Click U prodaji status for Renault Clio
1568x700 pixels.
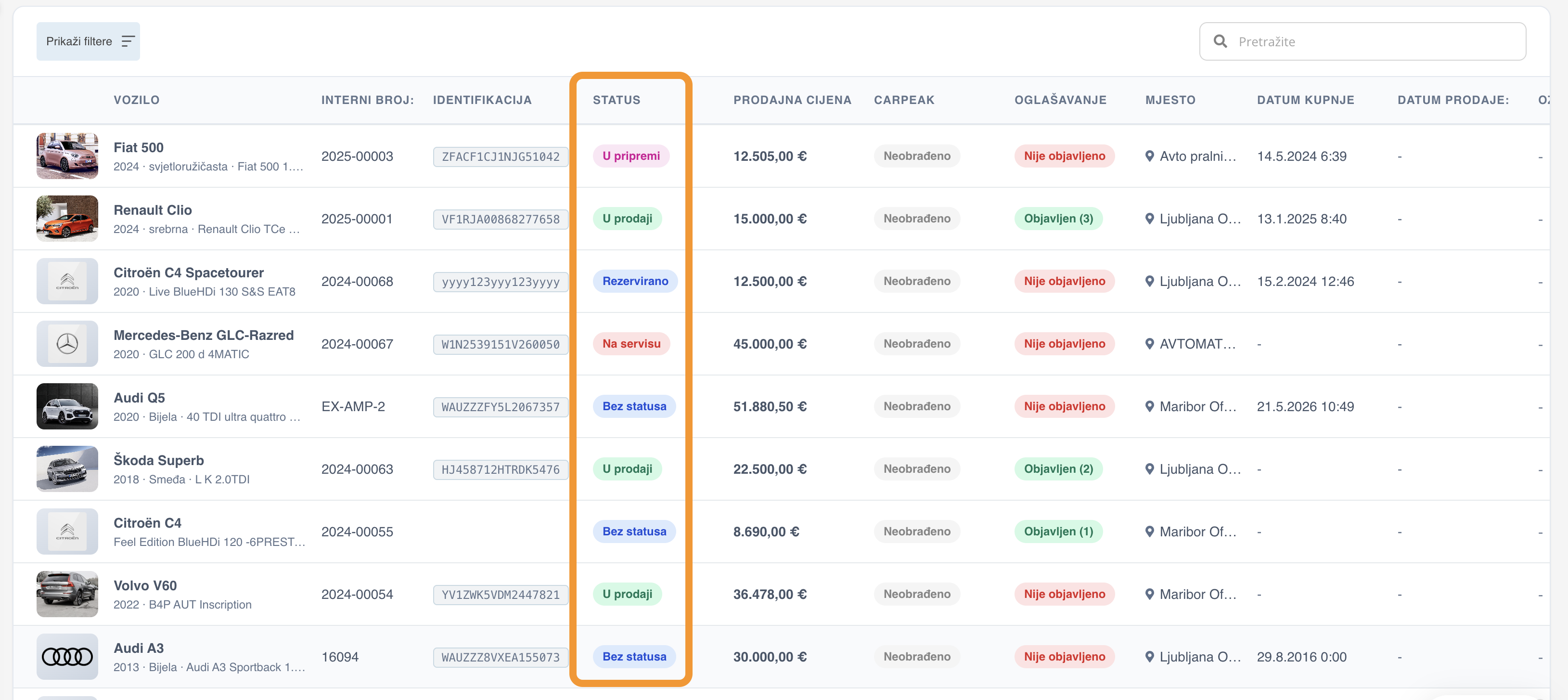628,219
